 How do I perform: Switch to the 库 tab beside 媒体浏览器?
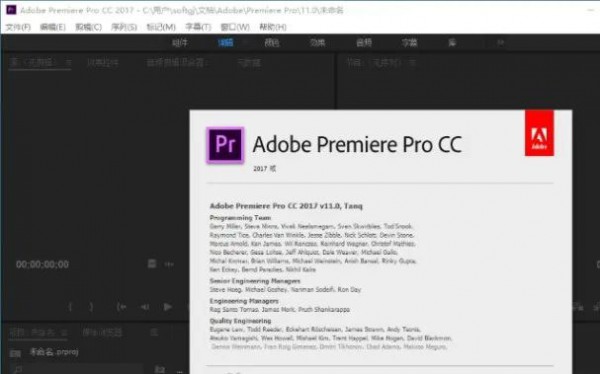click(x=154, y=332)
